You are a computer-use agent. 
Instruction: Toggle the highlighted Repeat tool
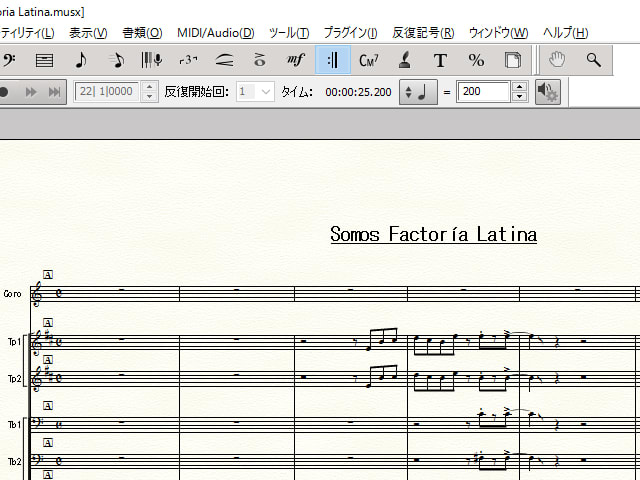point(333,60)
